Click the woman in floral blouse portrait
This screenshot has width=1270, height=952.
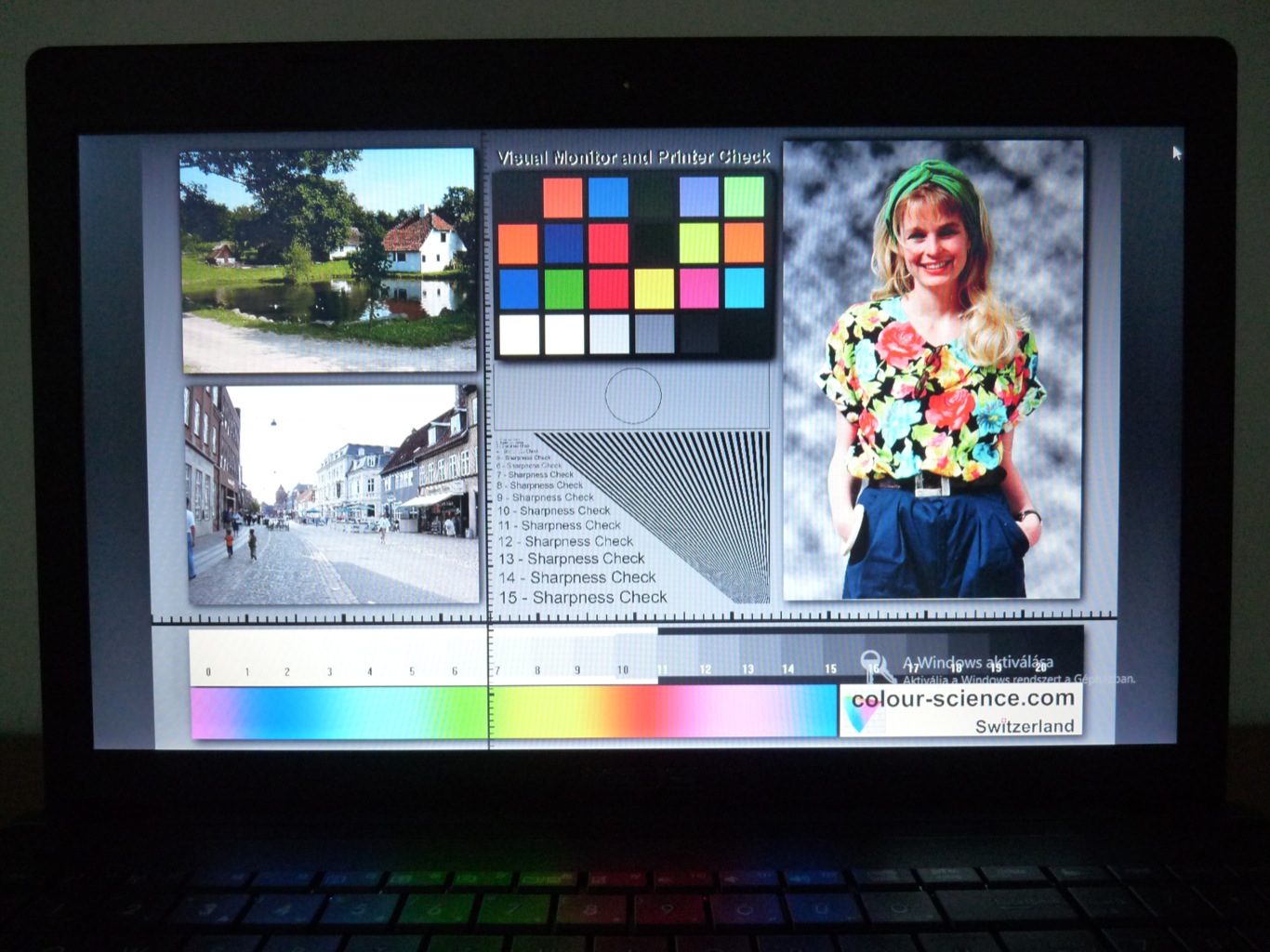click(933, 370)
